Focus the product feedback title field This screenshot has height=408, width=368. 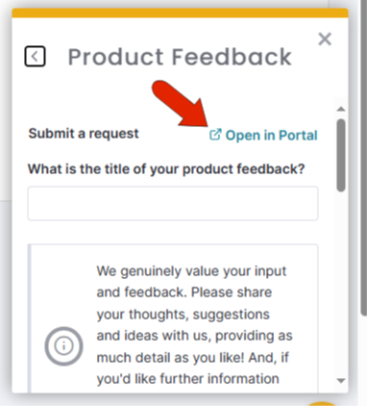pyautogui.click(x=173, y=203)
